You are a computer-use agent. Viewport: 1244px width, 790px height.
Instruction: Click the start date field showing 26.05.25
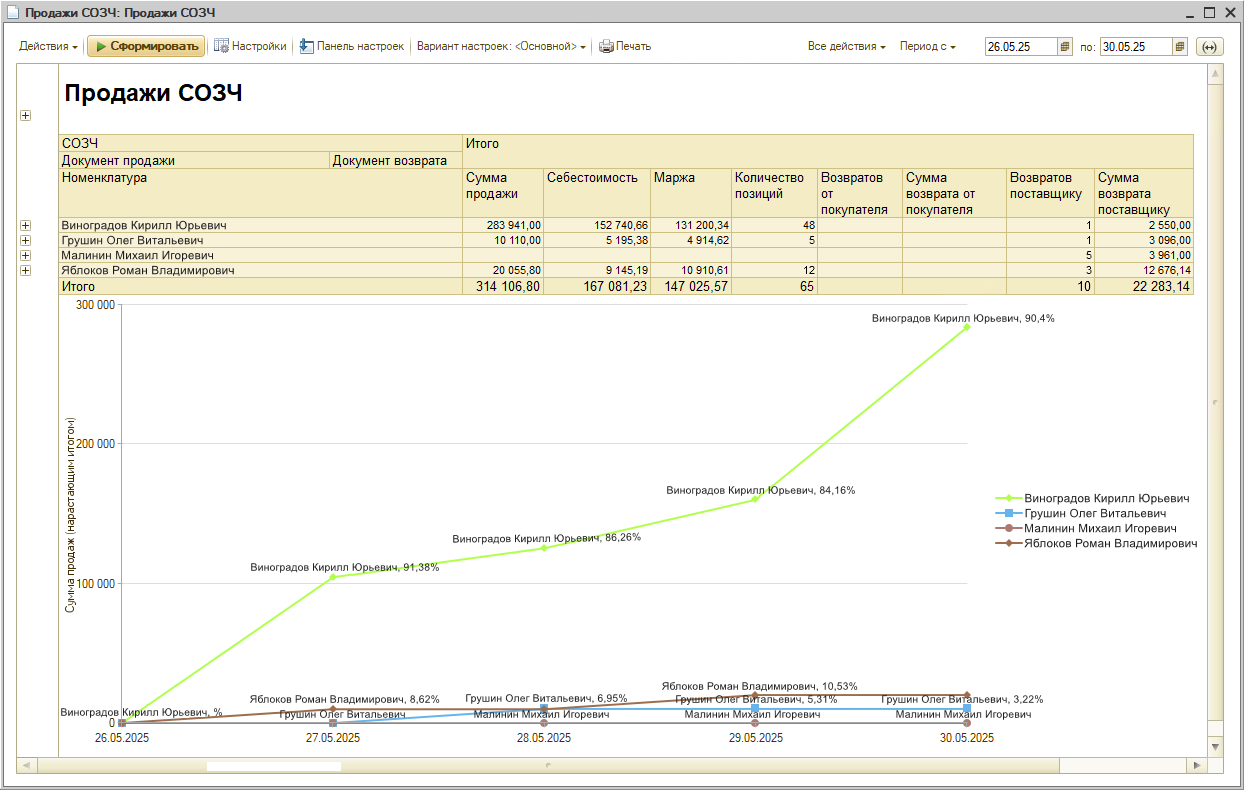coord(1020,47)
